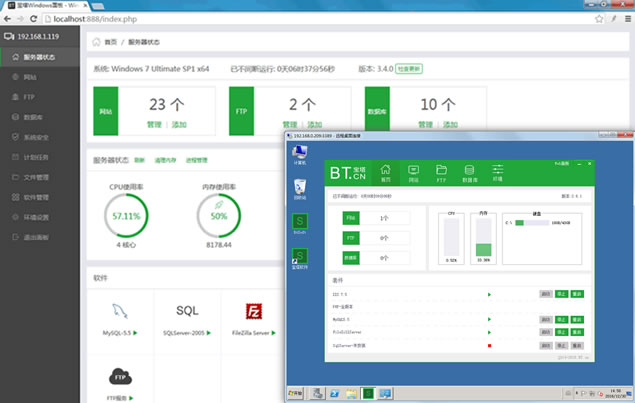This screenshot has height=403, width=635.
Task: Click the gray 启动 start button on the SqlServer row
Action: (546, 345)
